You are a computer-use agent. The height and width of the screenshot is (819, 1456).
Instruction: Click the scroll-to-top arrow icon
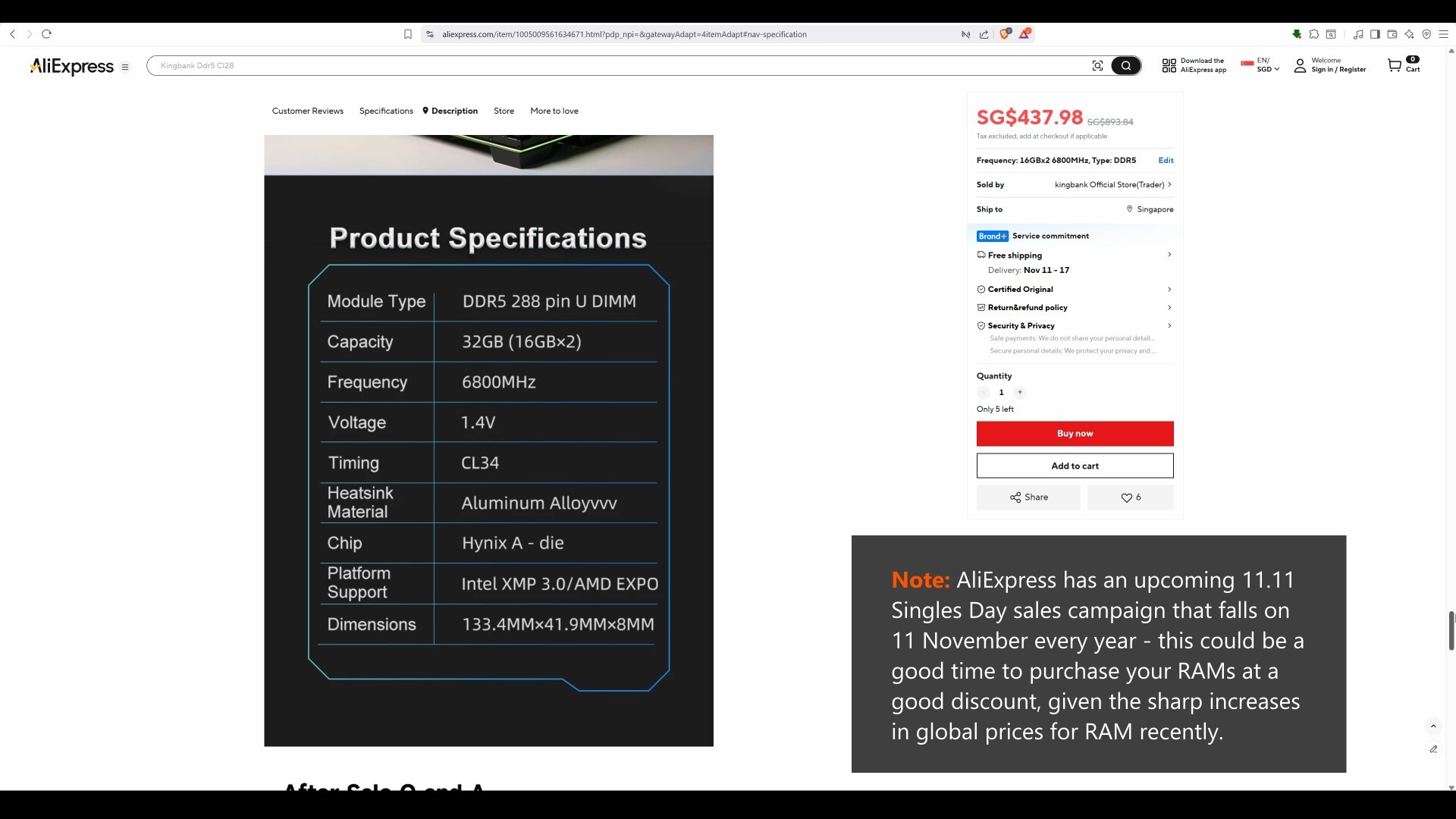(x=1433, y=726)
